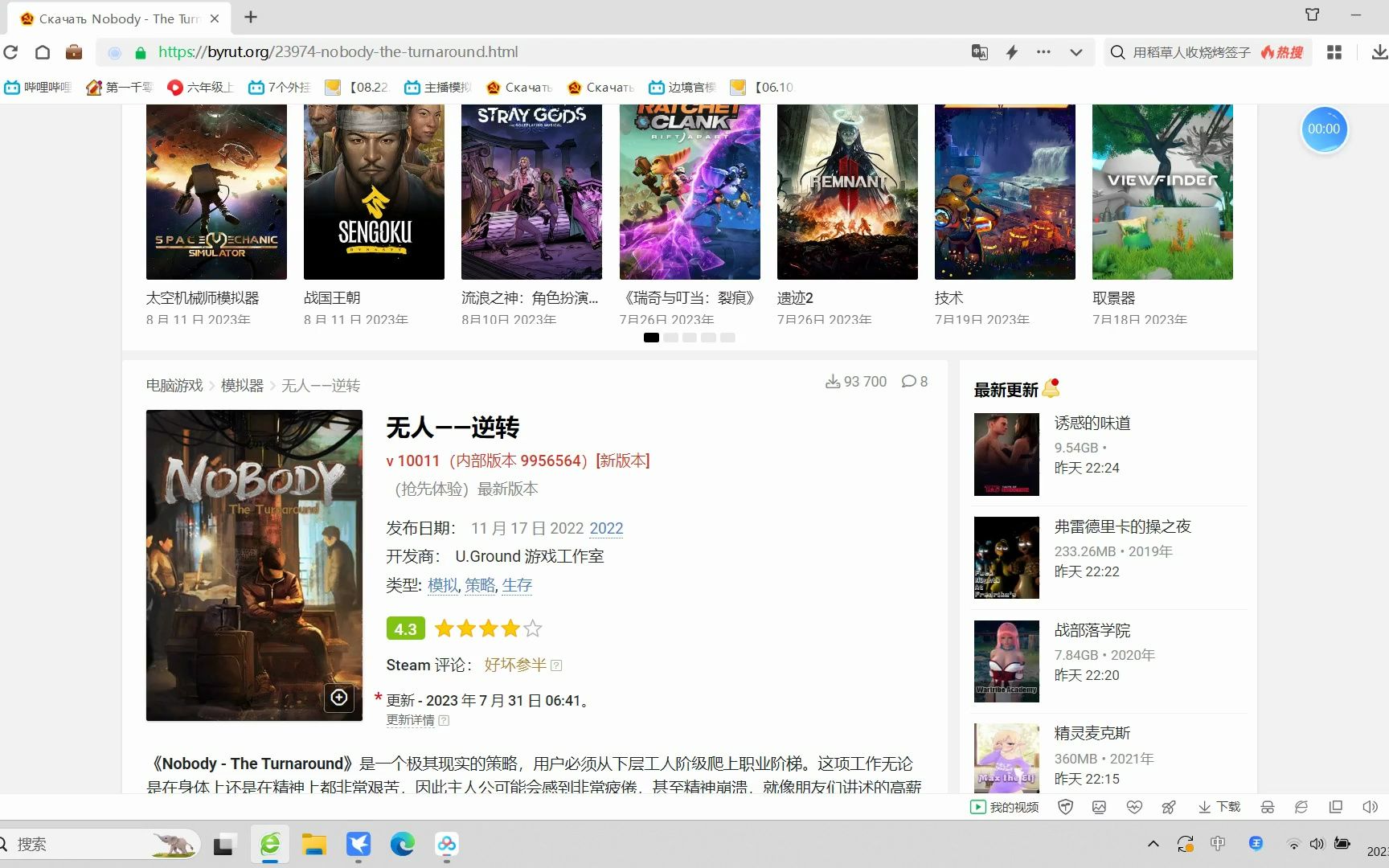
Task: Open the 下载 downloads button in status bar
Action: pyautogui.click(x=1219, y=807)
